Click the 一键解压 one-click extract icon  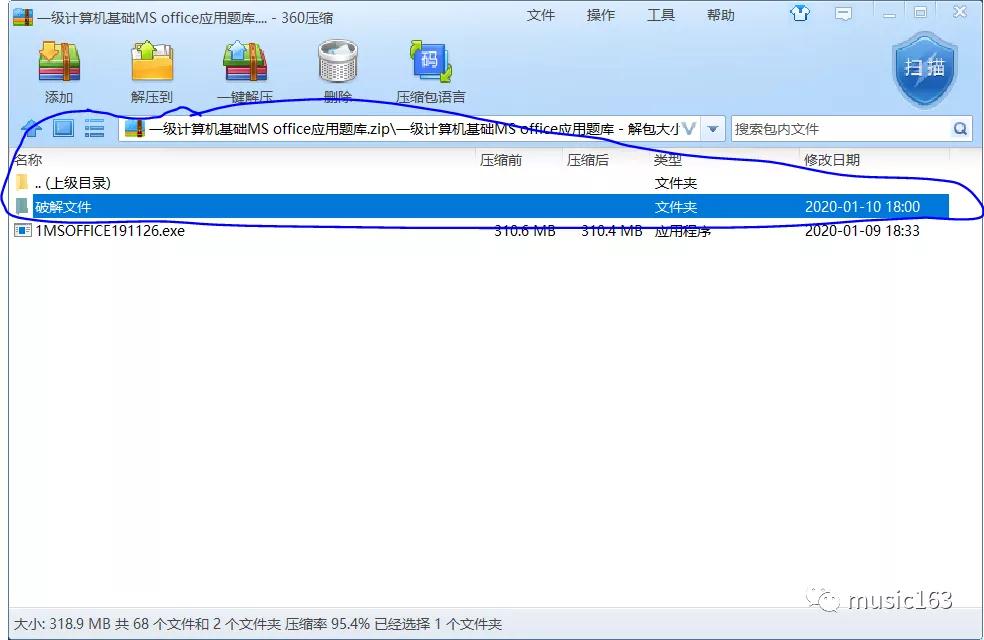(245, 61)
